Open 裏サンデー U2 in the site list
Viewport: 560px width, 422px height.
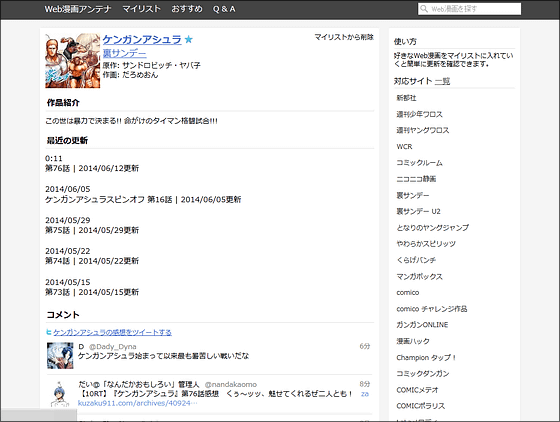[x=418, y=211]
